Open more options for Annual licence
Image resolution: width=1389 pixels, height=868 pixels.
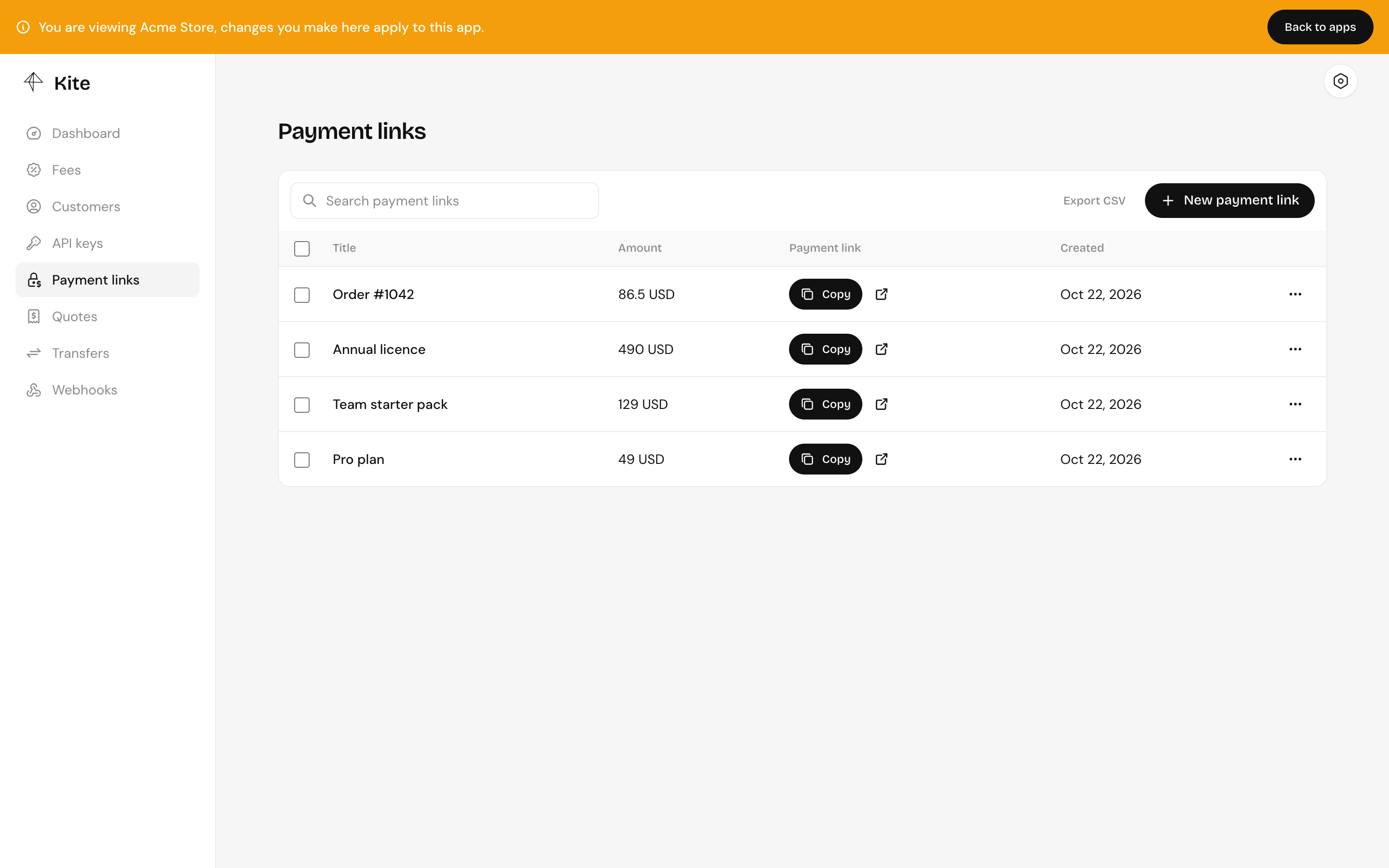coord(1295,349)
